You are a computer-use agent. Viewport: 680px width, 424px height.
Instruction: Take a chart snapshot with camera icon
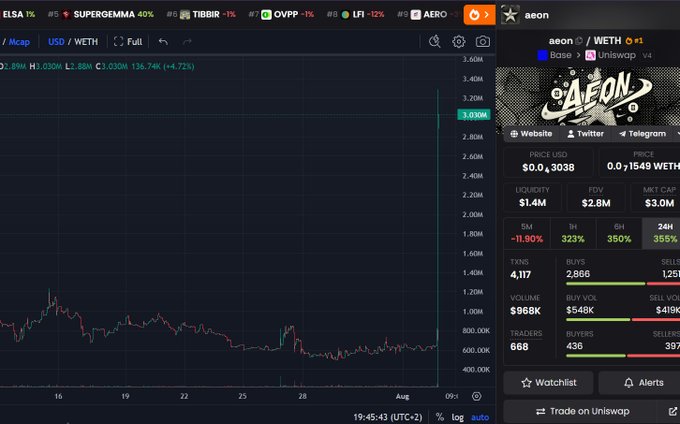[483, 42]
